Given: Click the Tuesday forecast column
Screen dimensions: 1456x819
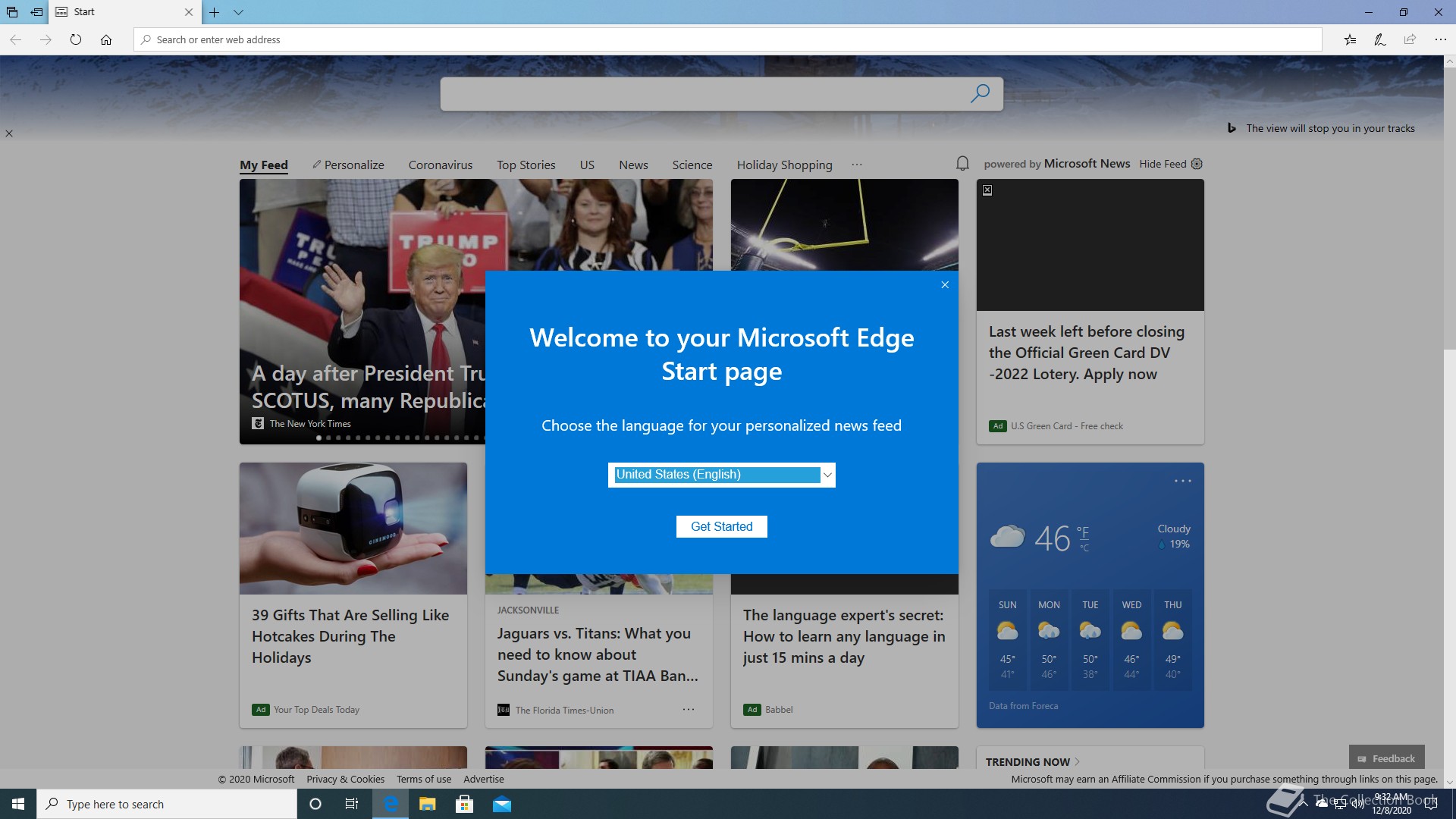Looking at the screenshot, I should click(1090, 640).
